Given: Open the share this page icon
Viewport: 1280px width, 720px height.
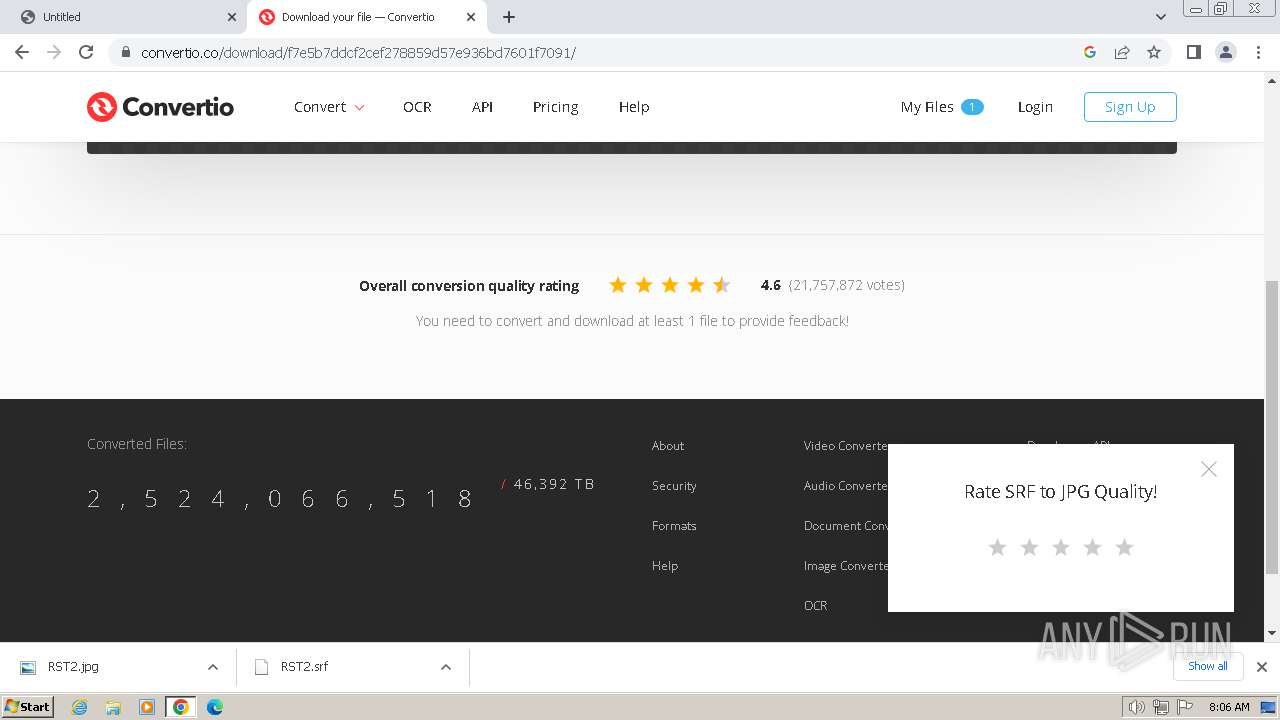Looking at the screenshot, I should pos(1122,52).
